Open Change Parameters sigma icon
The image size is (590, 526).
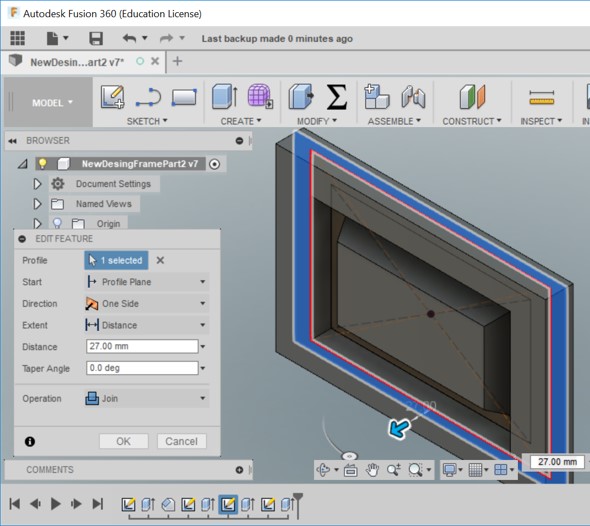tap(336, 97)
